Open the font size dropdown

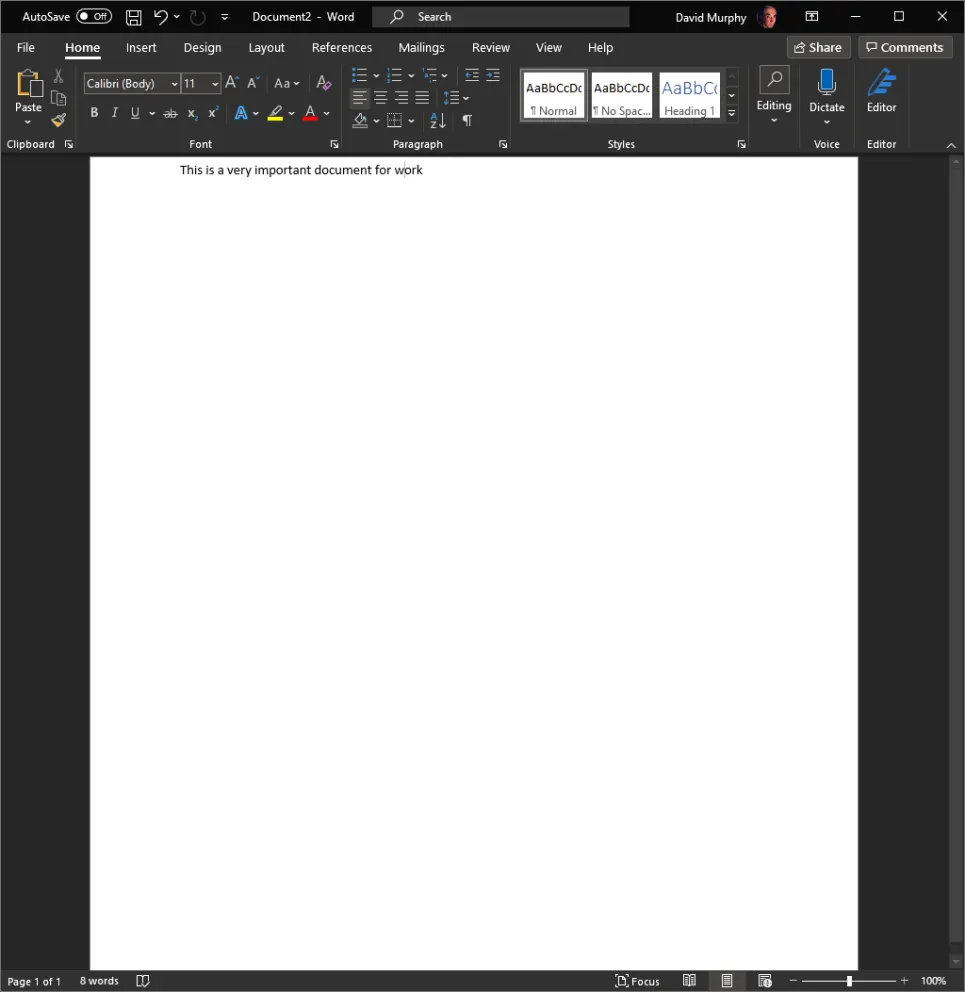pos(215,84)
